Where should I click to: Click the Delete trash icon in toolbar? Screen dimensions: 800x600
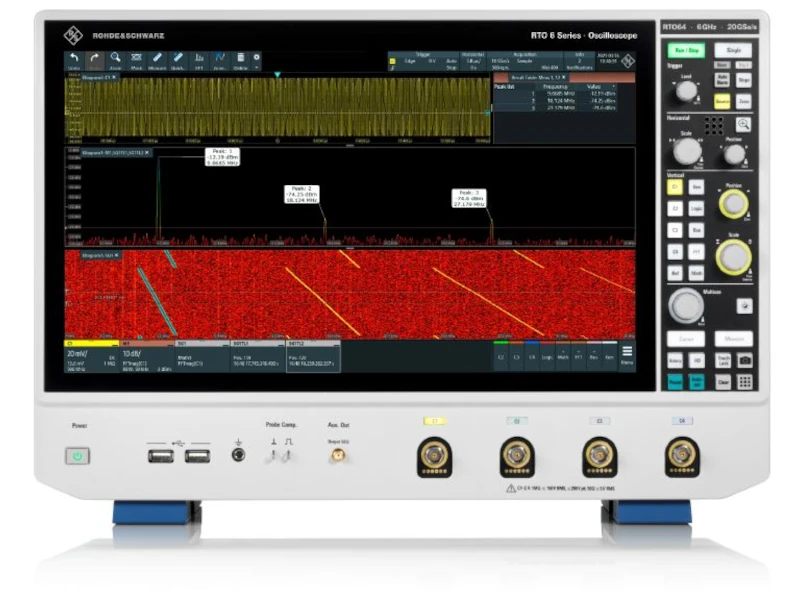coord(241,61)
